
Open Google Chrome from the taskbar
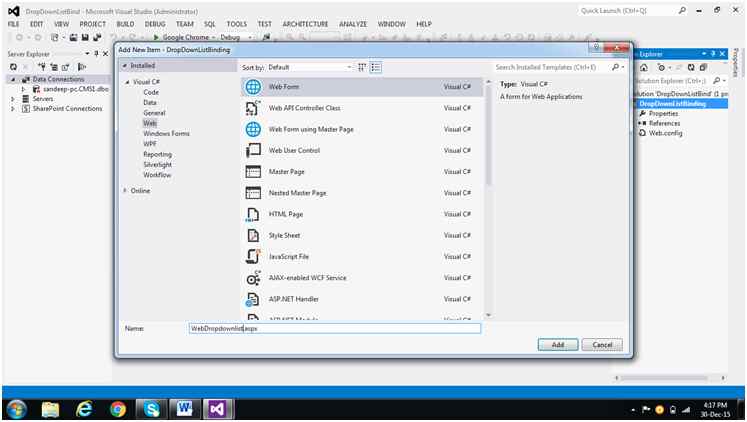click(118, 409)
